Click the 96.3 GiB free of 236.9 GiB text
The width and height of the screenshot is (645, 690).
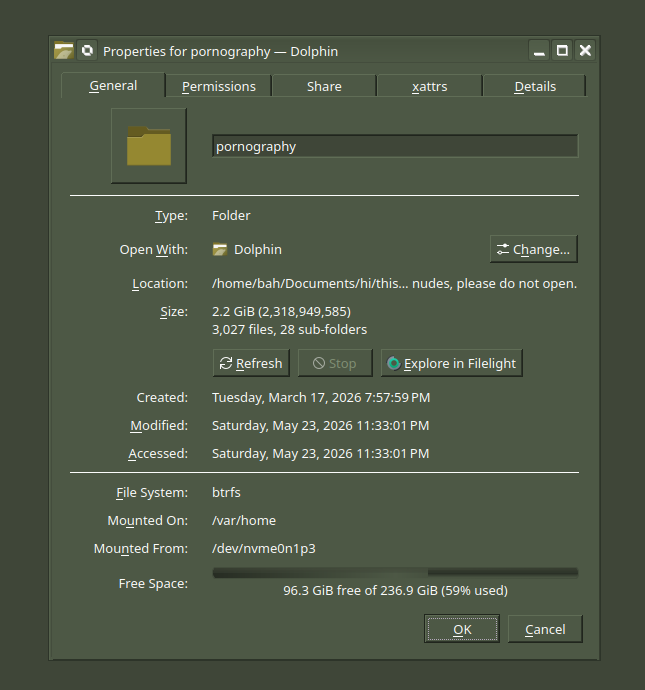(396, 591)
